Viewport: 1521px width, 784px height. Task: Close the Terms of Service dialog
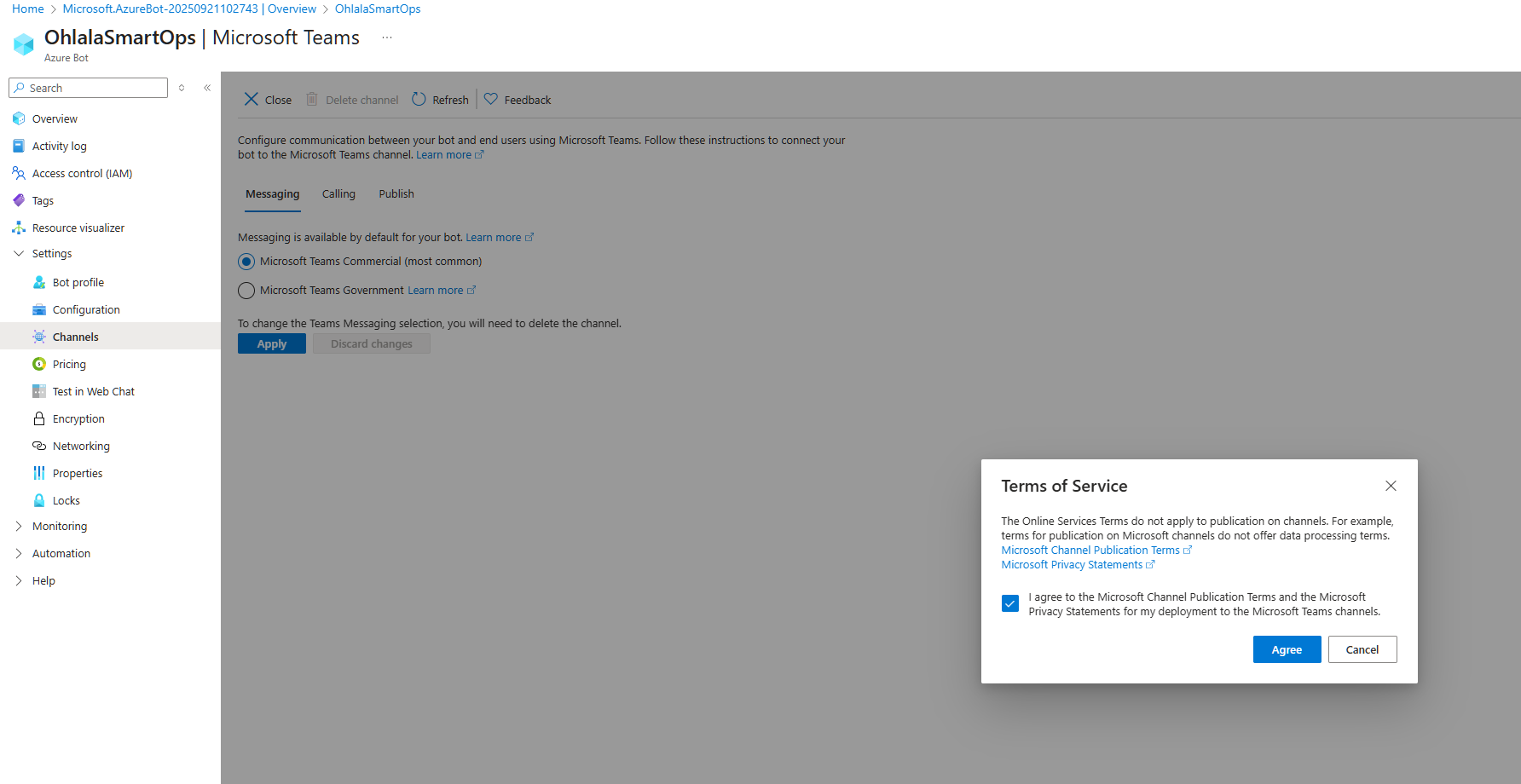click(1391, 486)
